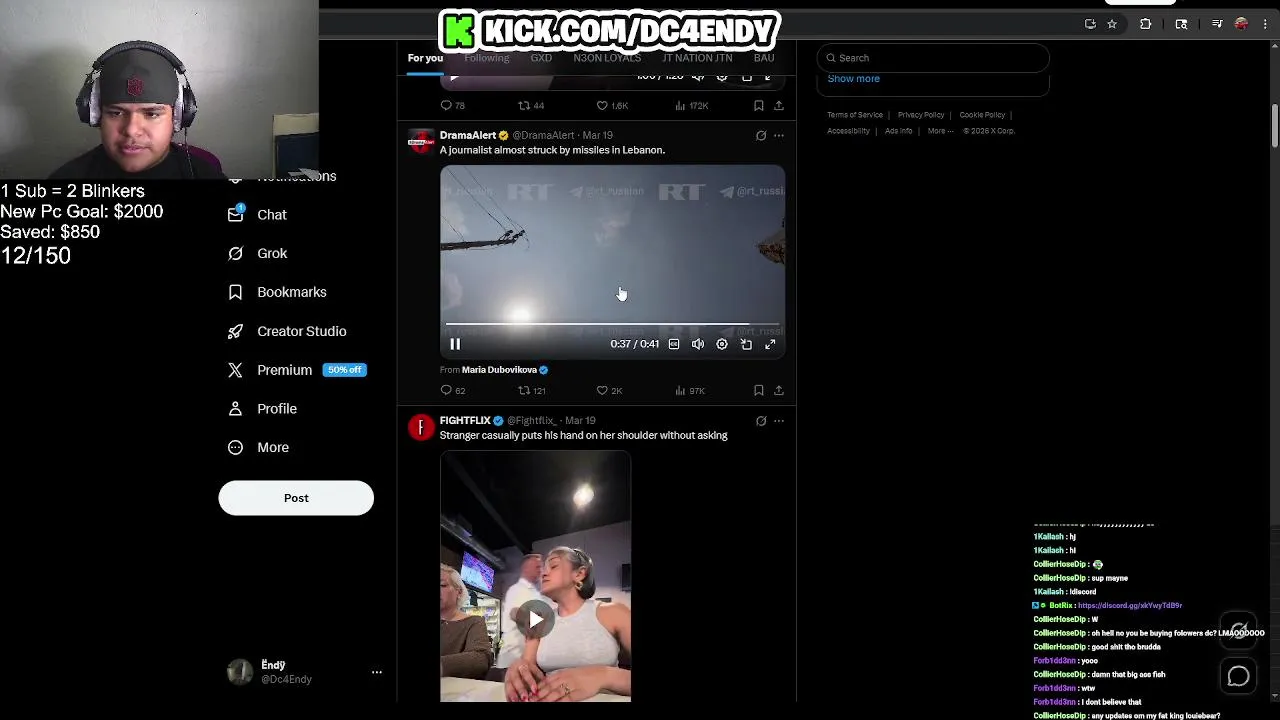Play the FIGHTFLIX video
Image resolution: width=1280 pixels, height=720 pixels.
click(536, 620)
